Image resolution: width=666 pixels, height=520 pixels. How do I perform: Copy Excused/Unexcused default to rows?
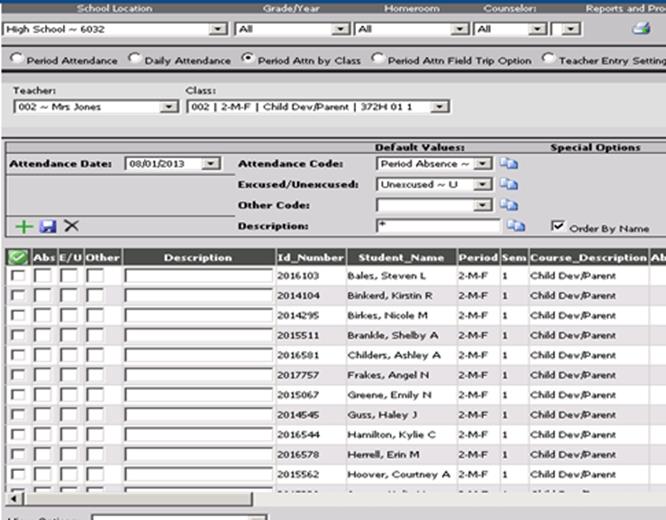pyautogui.click(x=508, y=184)
